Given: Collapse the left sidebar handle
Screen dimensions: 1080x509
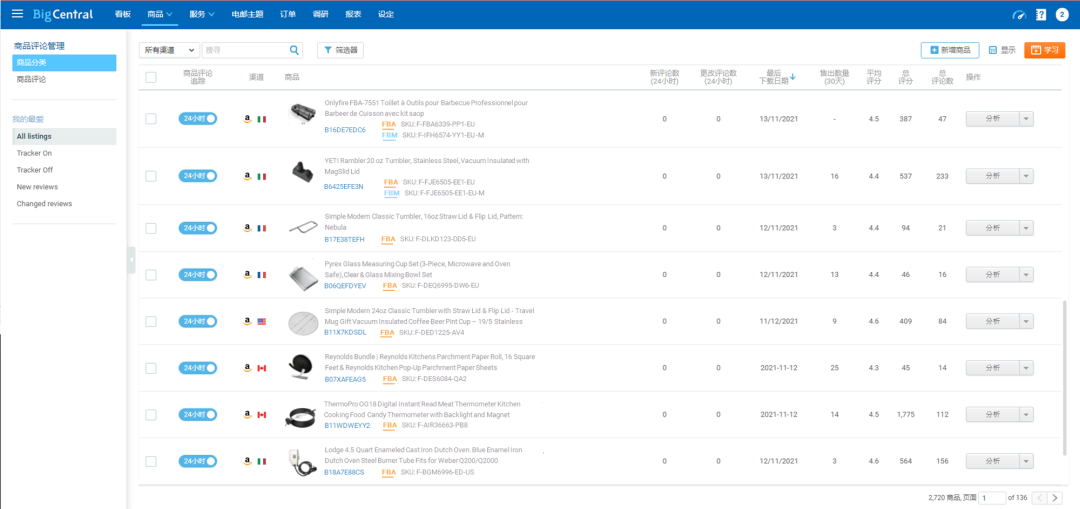Looking at the screenshot, I should coord(131,260).
